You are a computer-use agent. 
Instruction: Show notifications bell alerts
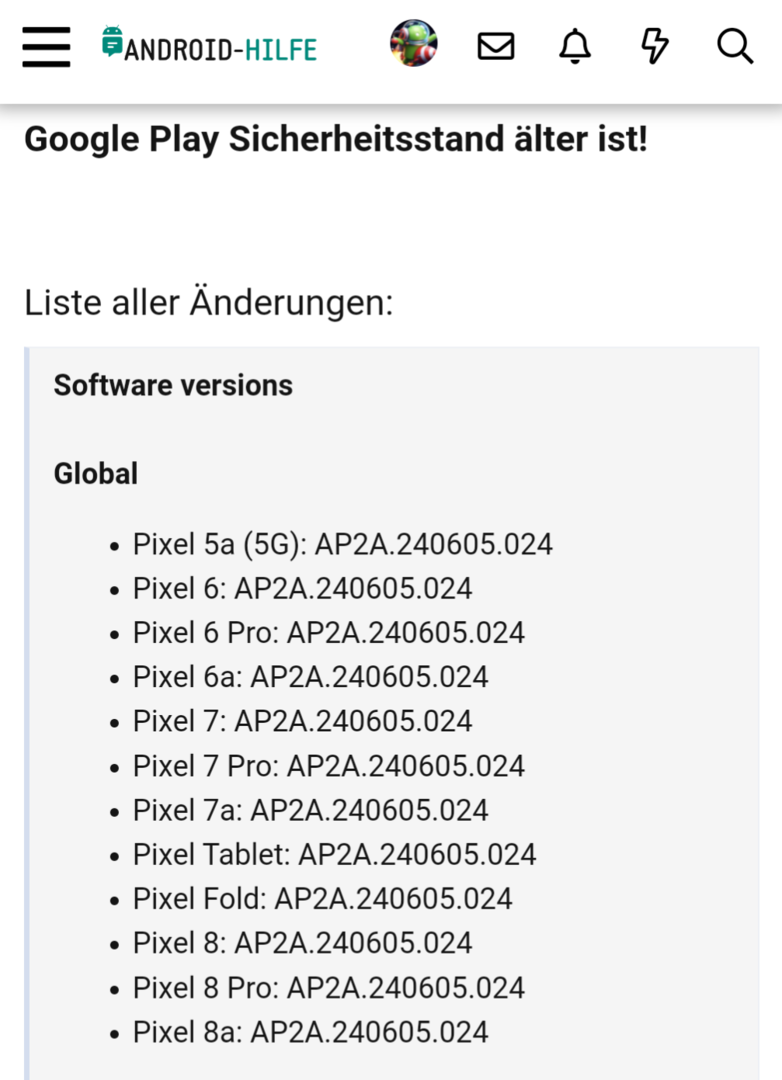point(575,46)
